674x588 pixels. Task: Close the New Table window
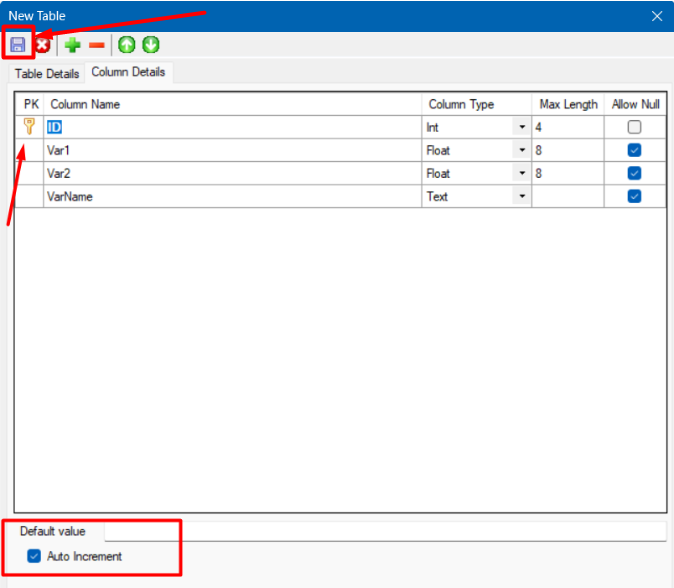coord(657,16)
